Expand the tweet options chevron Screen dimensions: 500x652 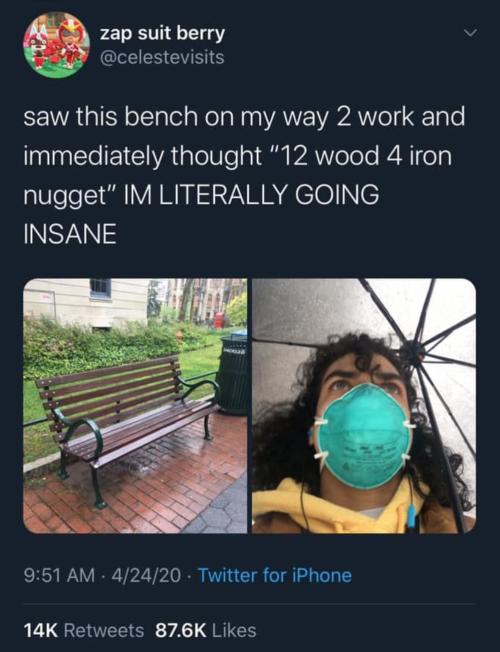coord(470,33)
